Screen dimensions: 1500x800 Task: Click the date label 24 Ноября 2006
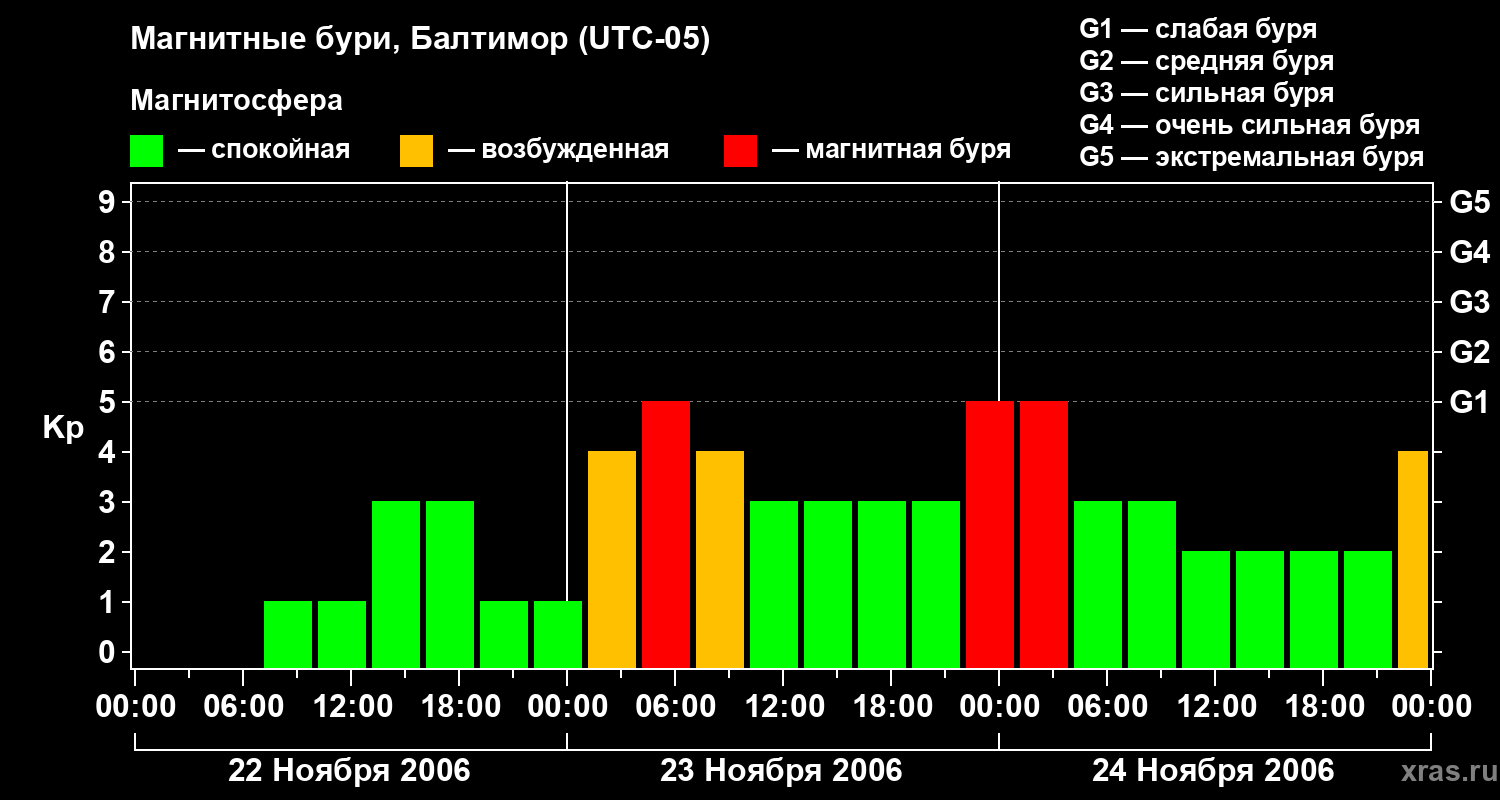coord(1213,771)
